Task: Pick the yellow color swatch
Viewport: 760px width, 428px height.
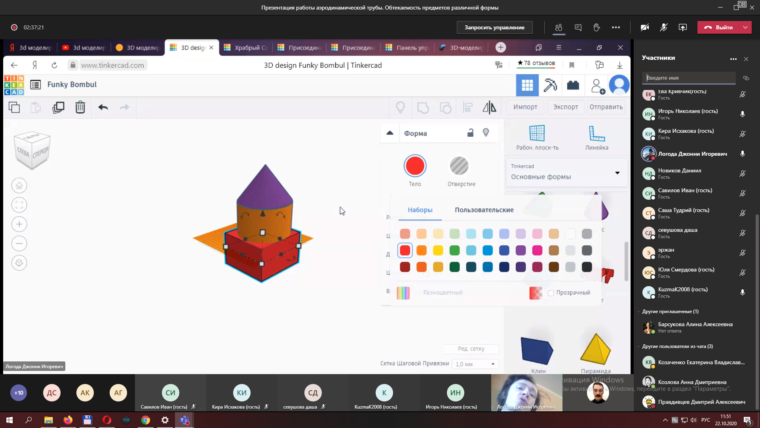Action: coord(438,250)
